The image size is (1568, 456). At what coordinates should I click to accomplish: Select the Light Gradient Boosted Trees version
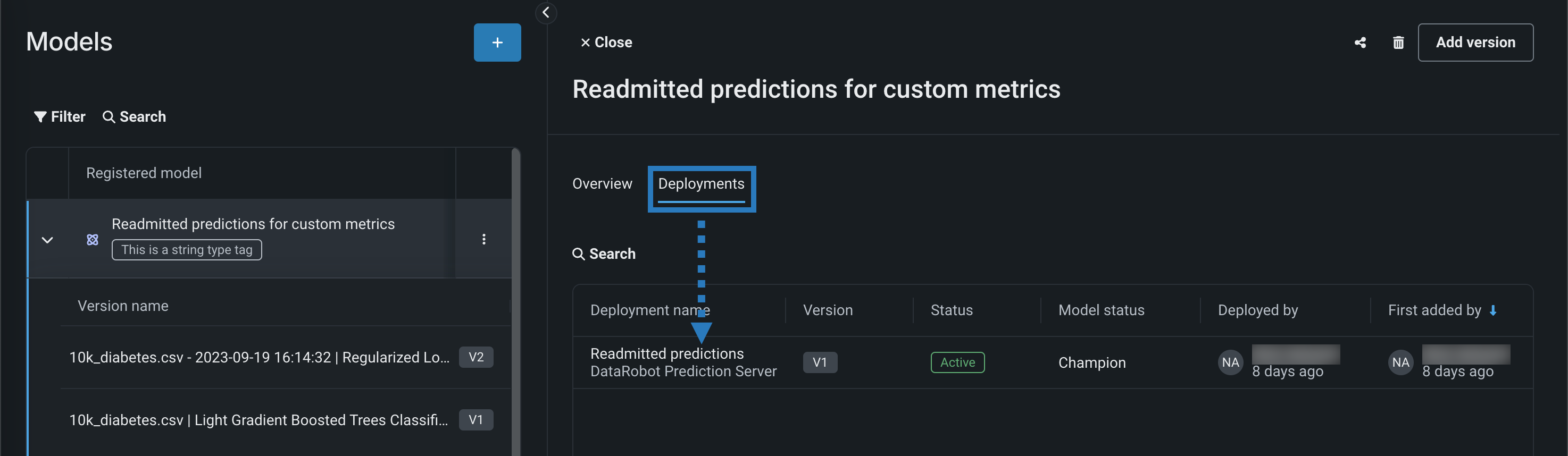coord(258,420)
